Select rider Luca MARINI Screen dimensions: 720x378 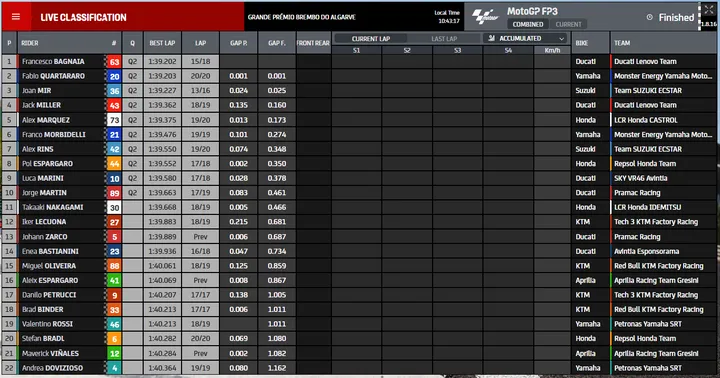click(x=42, y=178)
